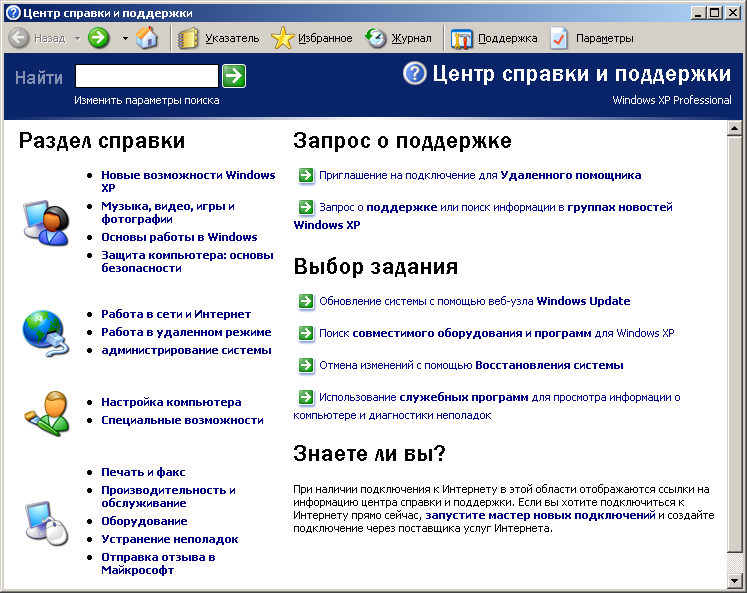Click the Журнал toolbar label
The height and width of the screenshot is (593, 747).
point(411,39)
